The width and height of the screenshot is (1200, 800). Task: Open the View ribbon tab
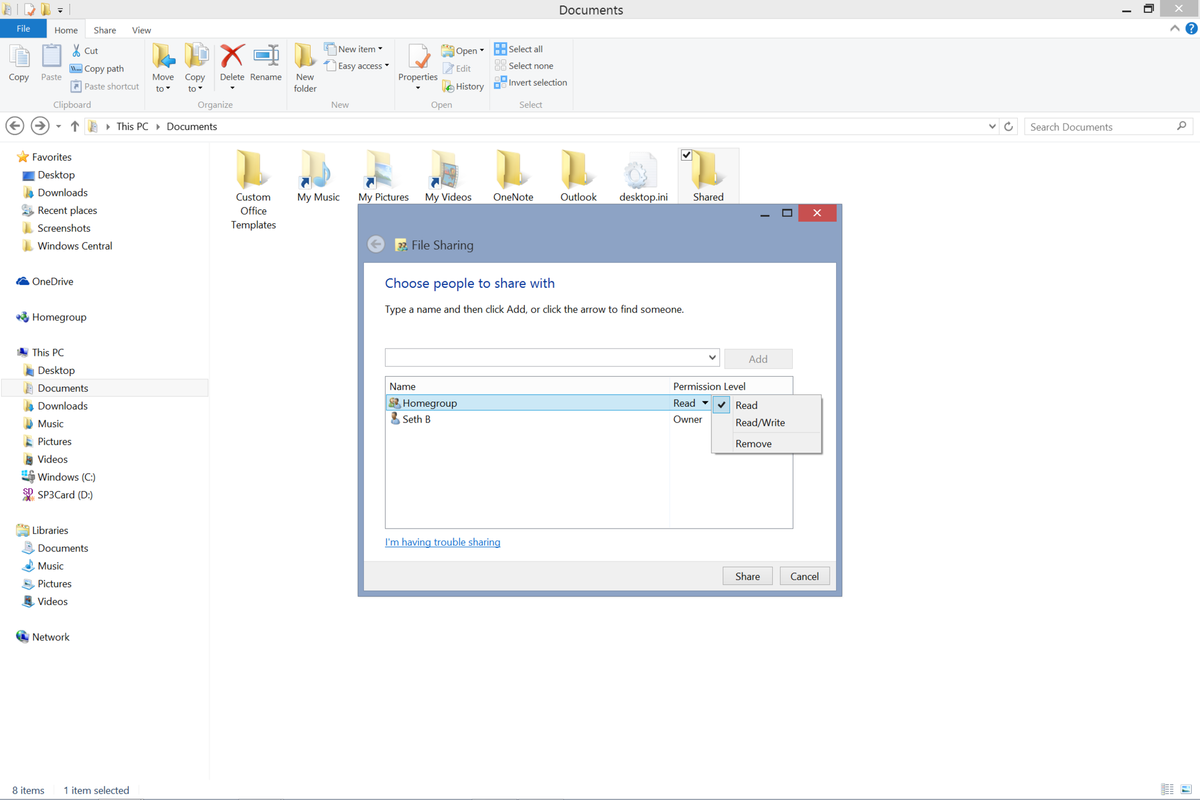point(141,29)
